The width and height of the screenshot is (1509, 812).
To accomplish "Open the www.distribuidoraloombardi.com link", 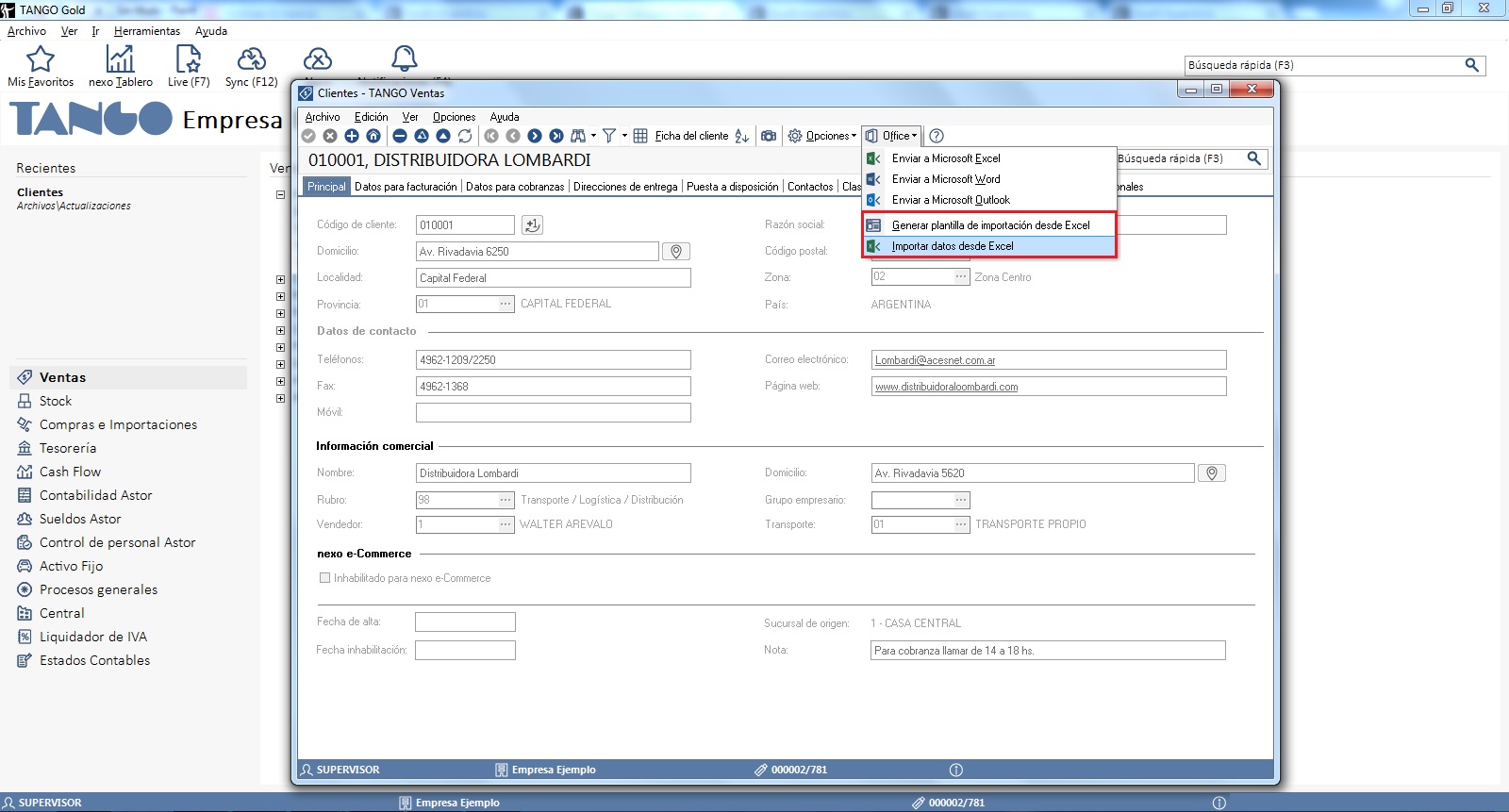I will coord(946,387).
